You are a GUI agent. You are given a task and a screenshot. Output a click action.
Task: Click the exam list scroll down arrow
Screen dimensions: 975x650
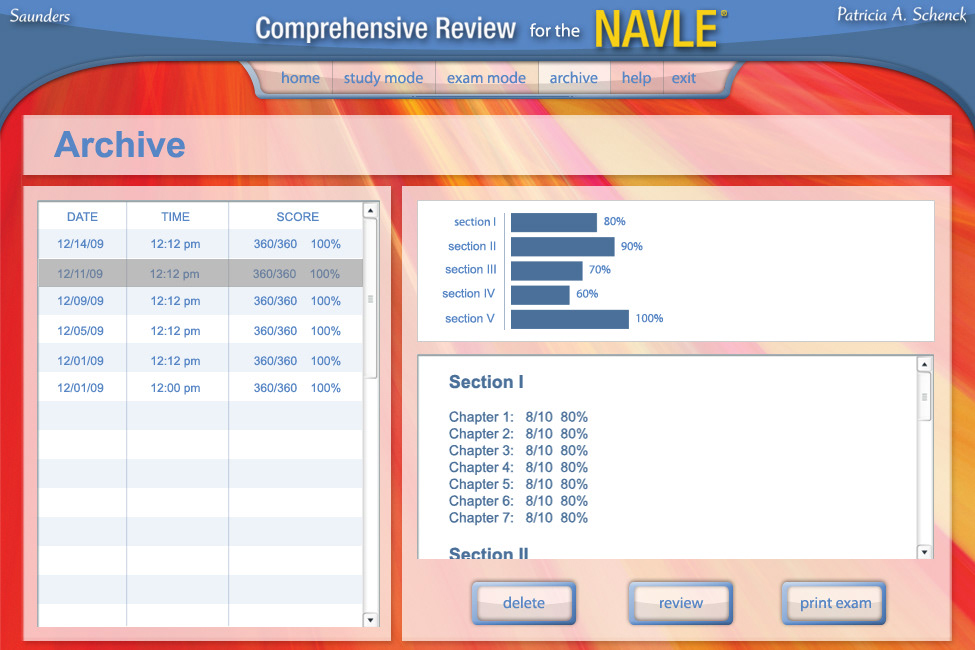(x=371, y=620)
